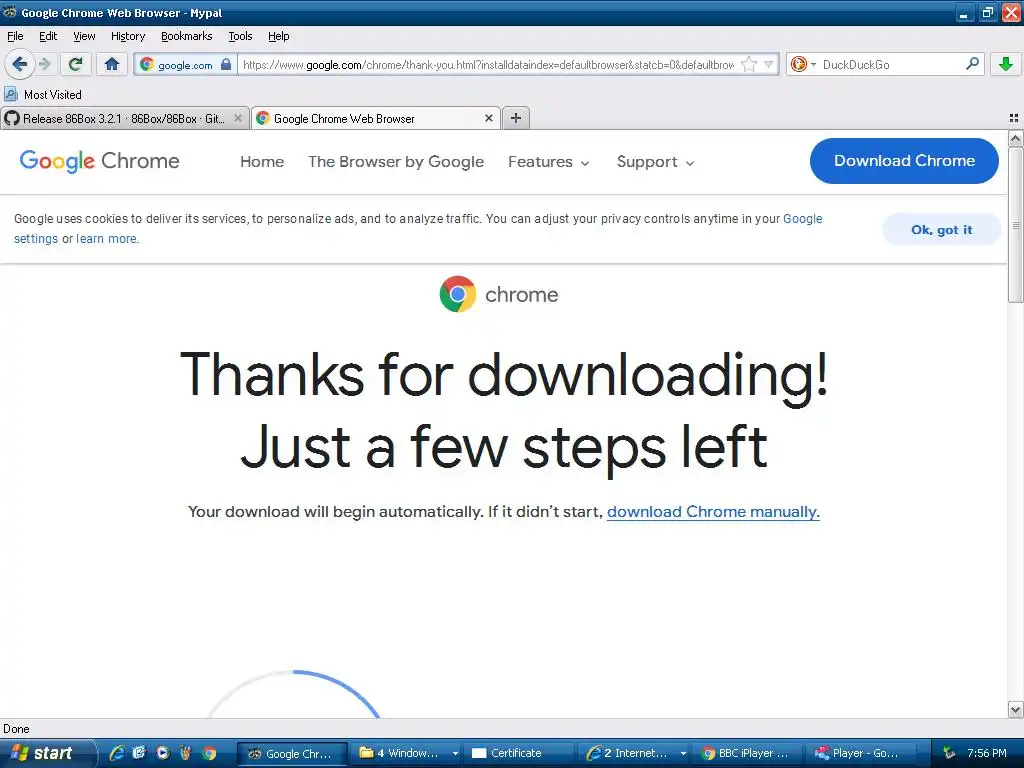Click the fourth quick launch icon
The image size is (1024, 768).
(x=185, y=753)
